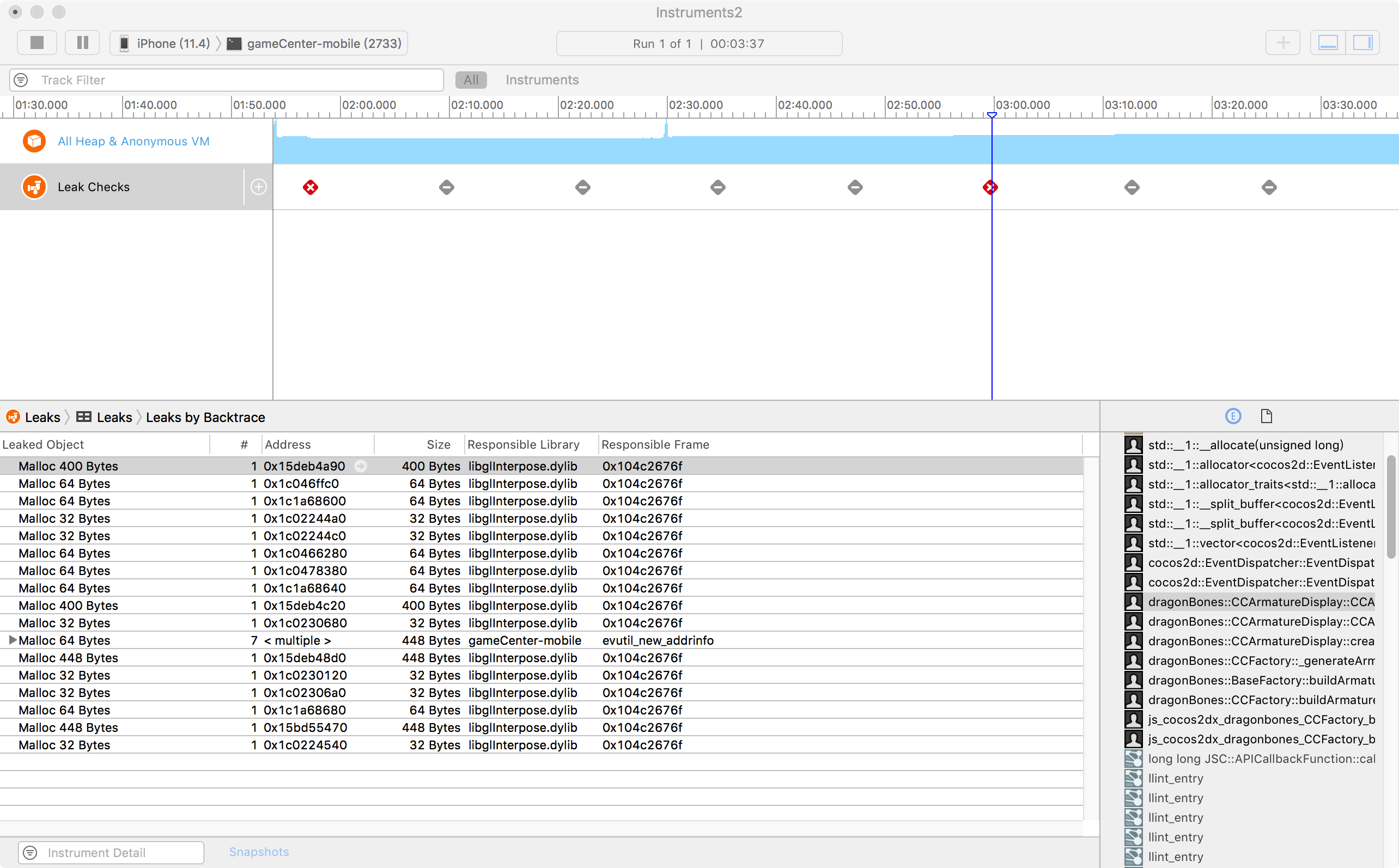Select the first red leak marker on the timeline
This screenshot has width=1399, height=868.
311,187
